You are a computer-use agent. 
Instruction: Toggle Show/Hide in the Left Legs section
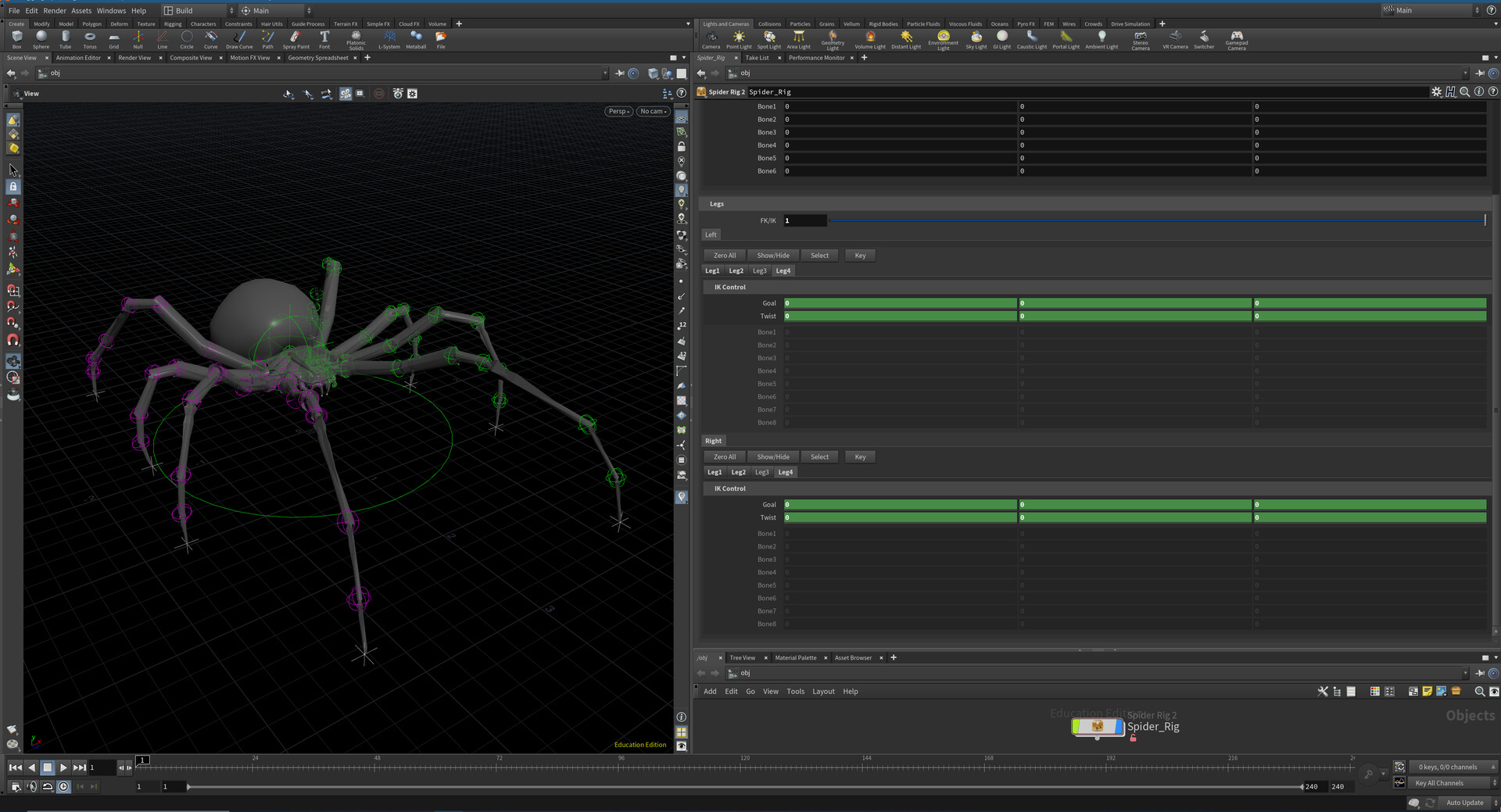(x=772, y=255)
